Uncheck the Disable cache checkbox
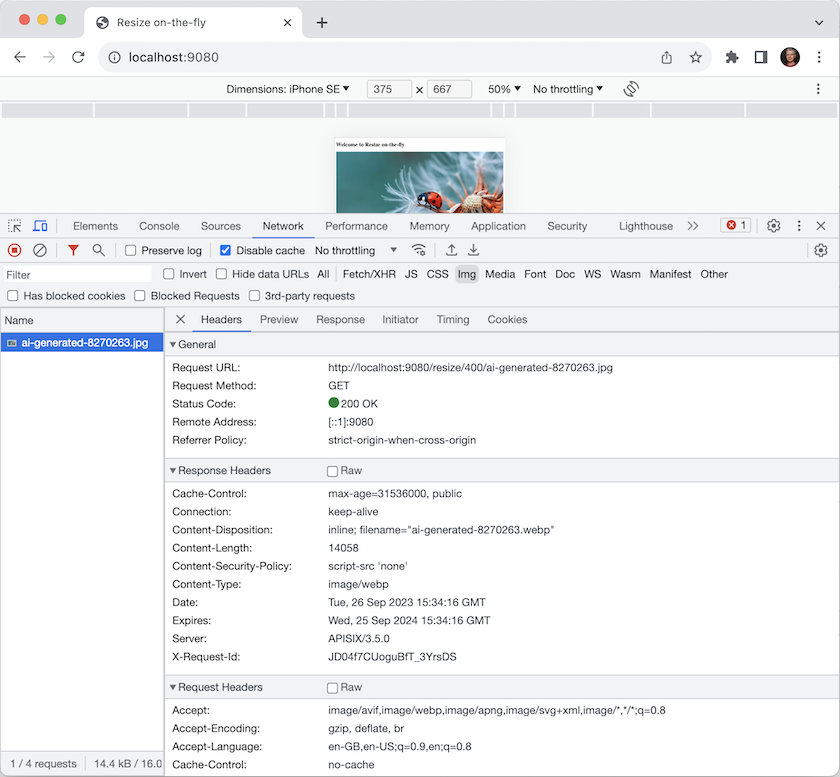Image resolution: width=840 pixels, height=777 pixels. [226, 250]
